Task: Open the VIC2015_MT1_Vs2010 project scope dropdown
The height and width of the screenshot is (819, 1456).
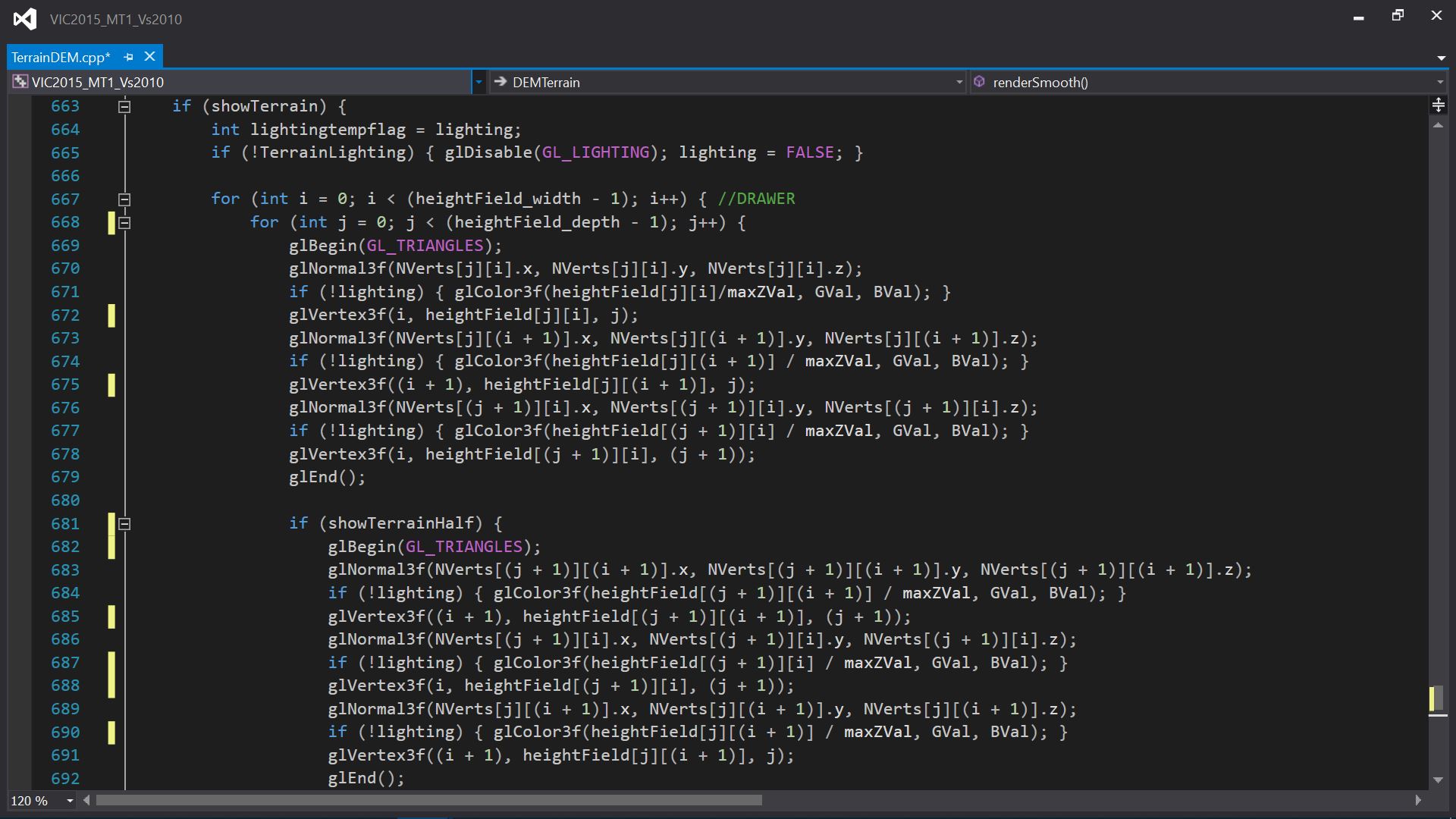Action: click(478, 82)
